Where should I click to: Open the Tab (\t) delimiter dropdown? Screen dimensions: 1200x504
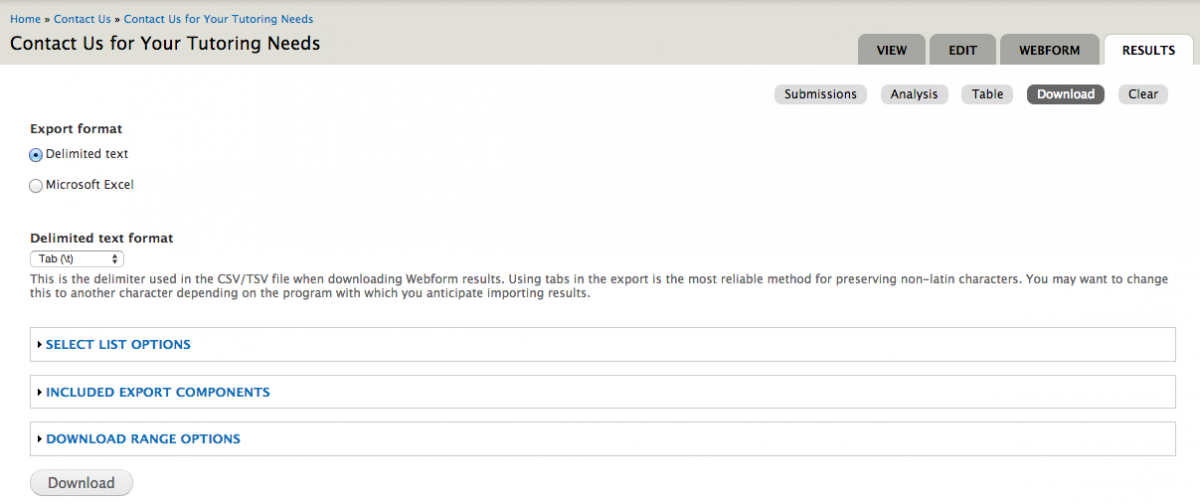[x=77, y=259]
